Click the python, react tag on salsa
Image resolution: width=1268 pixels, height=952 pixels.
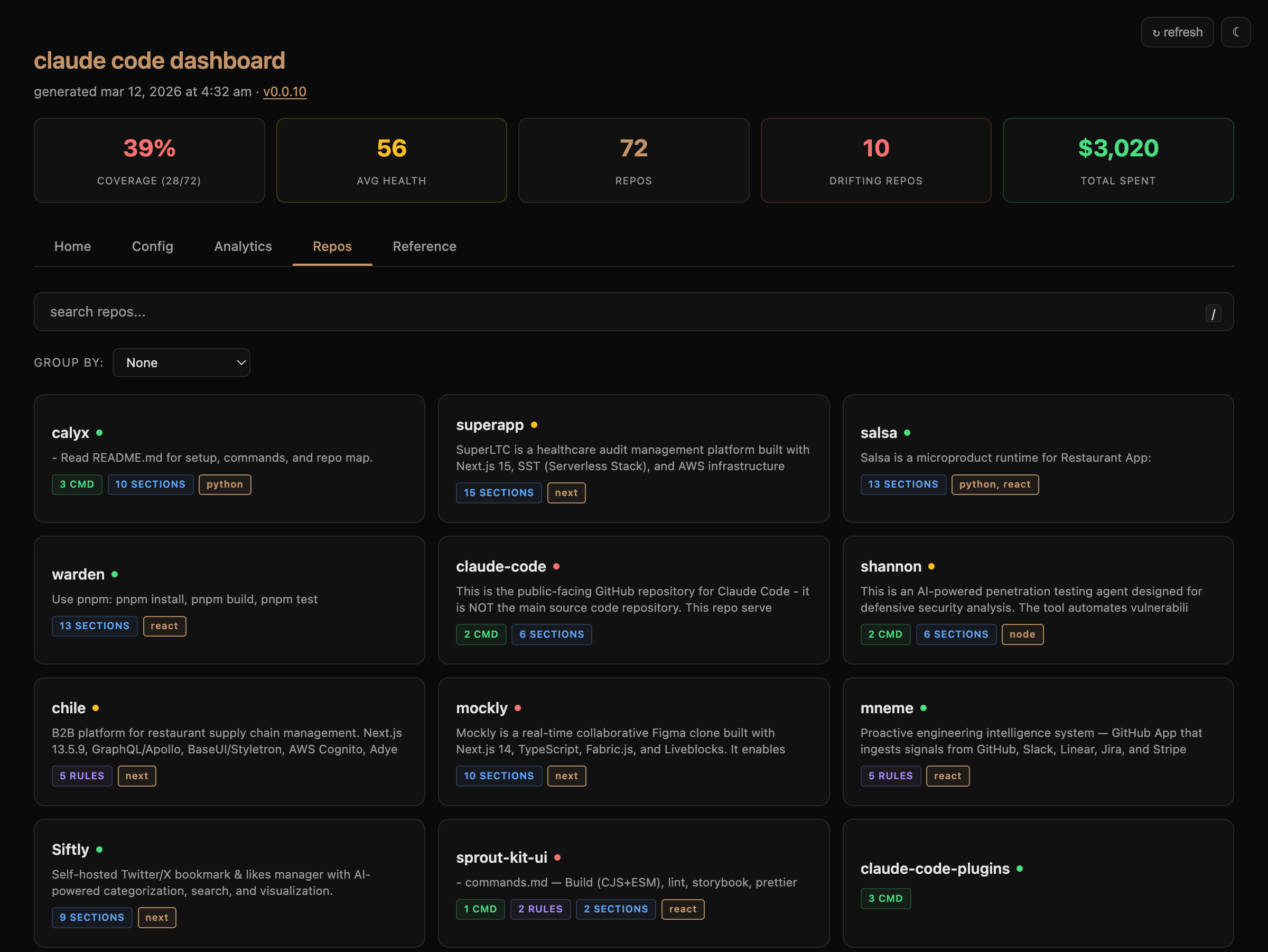pyautogui.click(x=994, y=484)
